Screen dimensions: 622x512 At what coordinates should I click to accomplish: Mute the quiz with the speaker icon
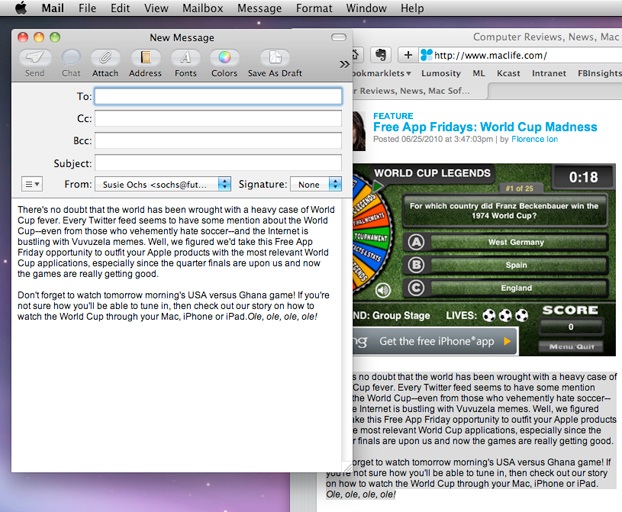click(383, 290)
